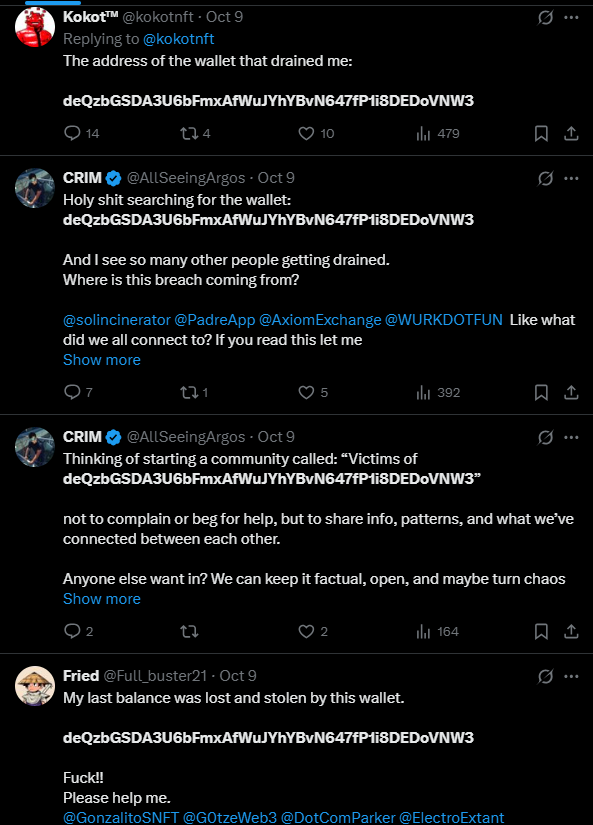View analytics showing 479 views

tap(438, 133)
